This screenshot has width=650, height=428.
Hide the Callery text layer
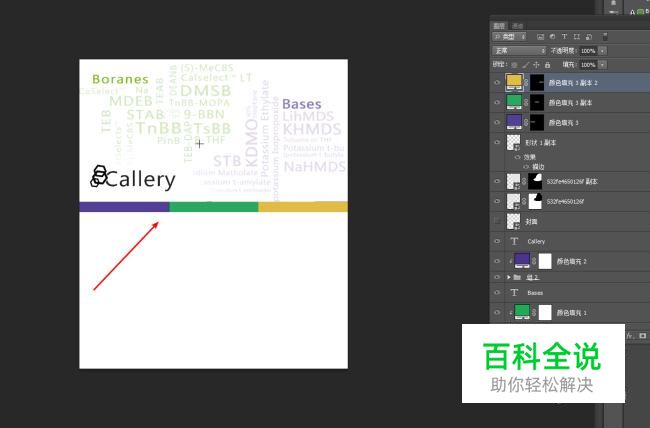497,241
